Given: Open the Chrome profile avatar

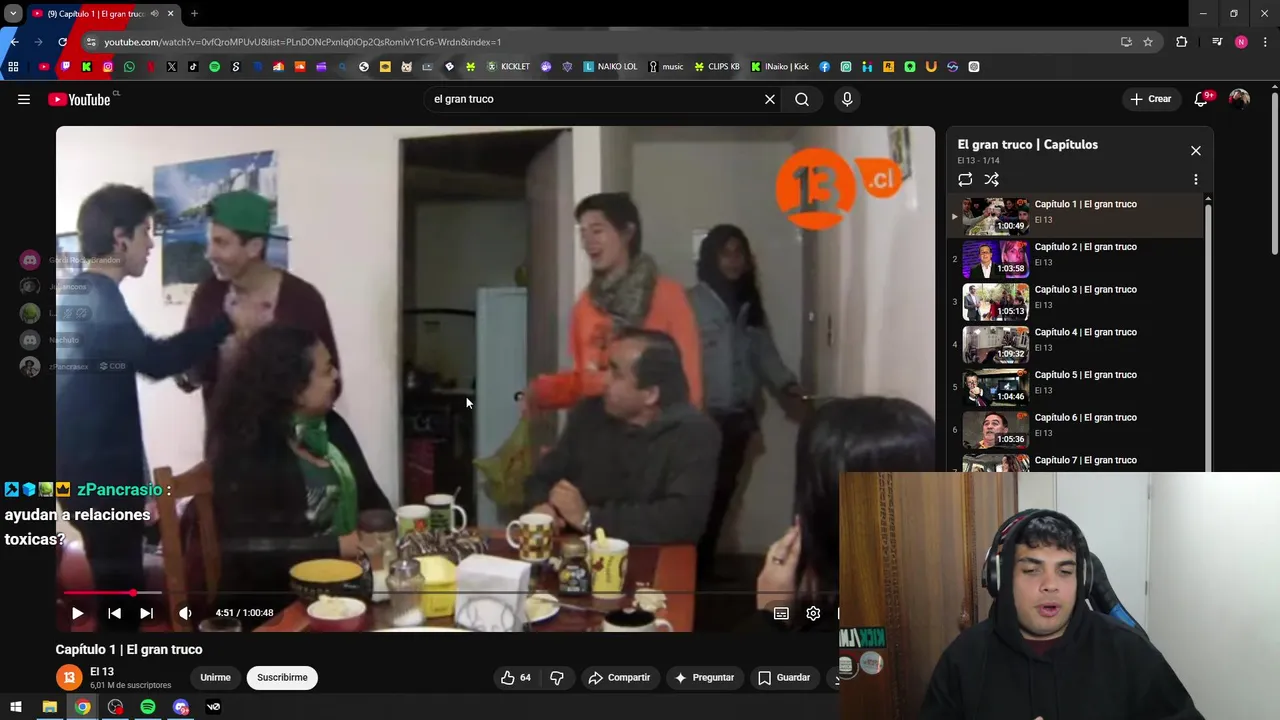Looking at the screenshot, I should (1241, 42).
